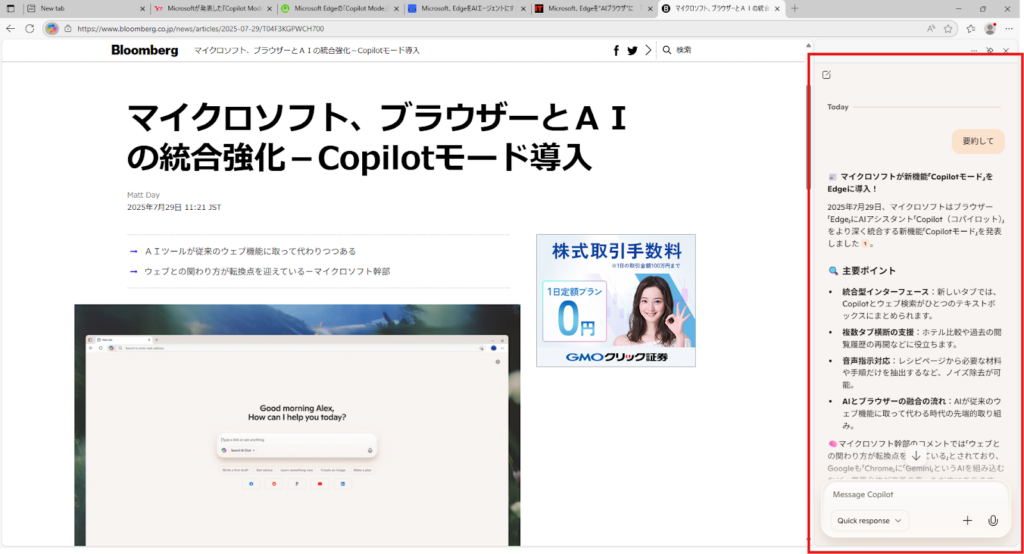This screenshot has width=1024, height=554.
Task: Open the Quick response mode dropdown
Action: point(869,521)
